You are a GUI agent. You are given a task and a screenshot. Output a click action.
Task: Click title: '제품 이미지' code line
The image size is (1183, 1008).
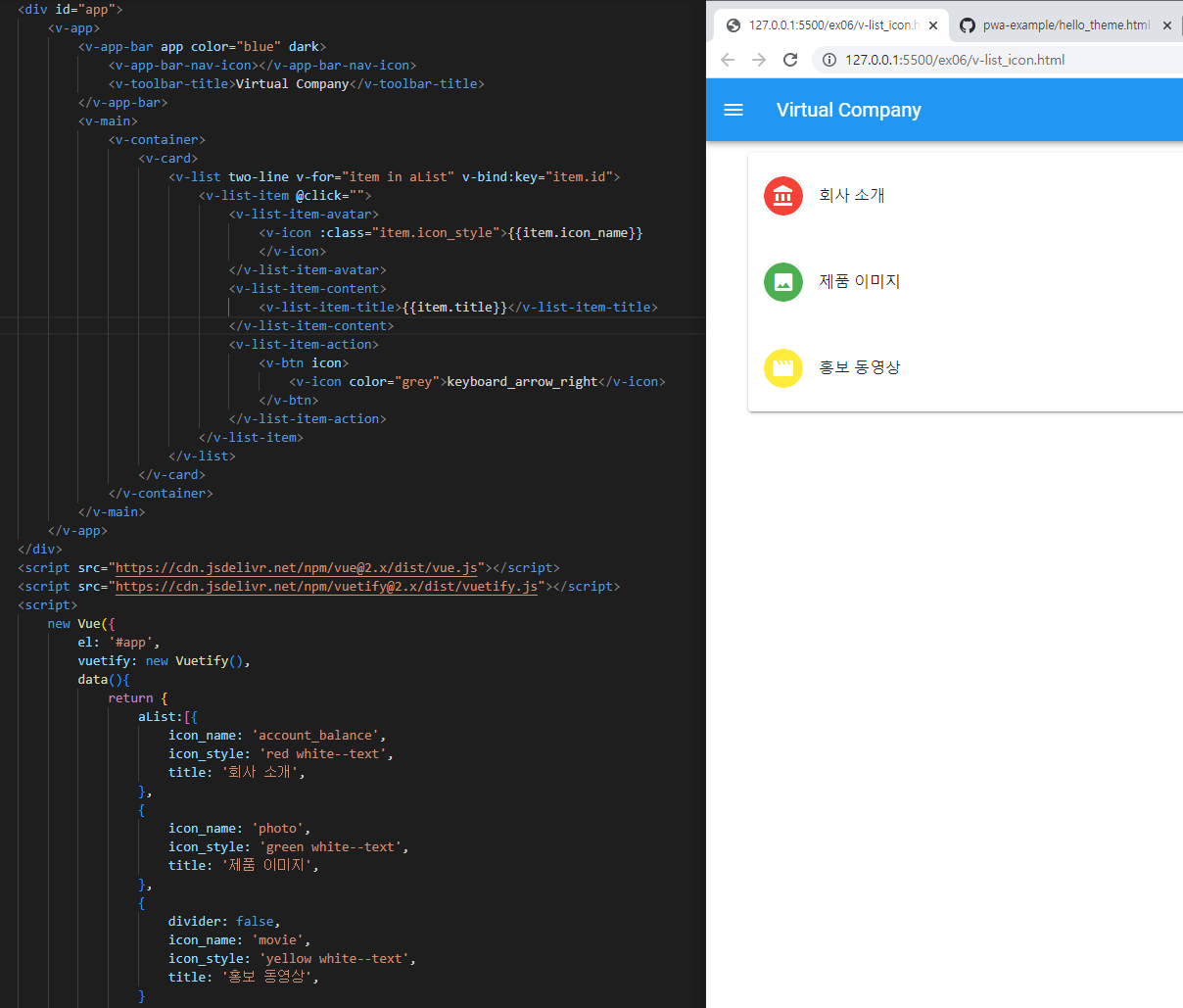(244, 866)
